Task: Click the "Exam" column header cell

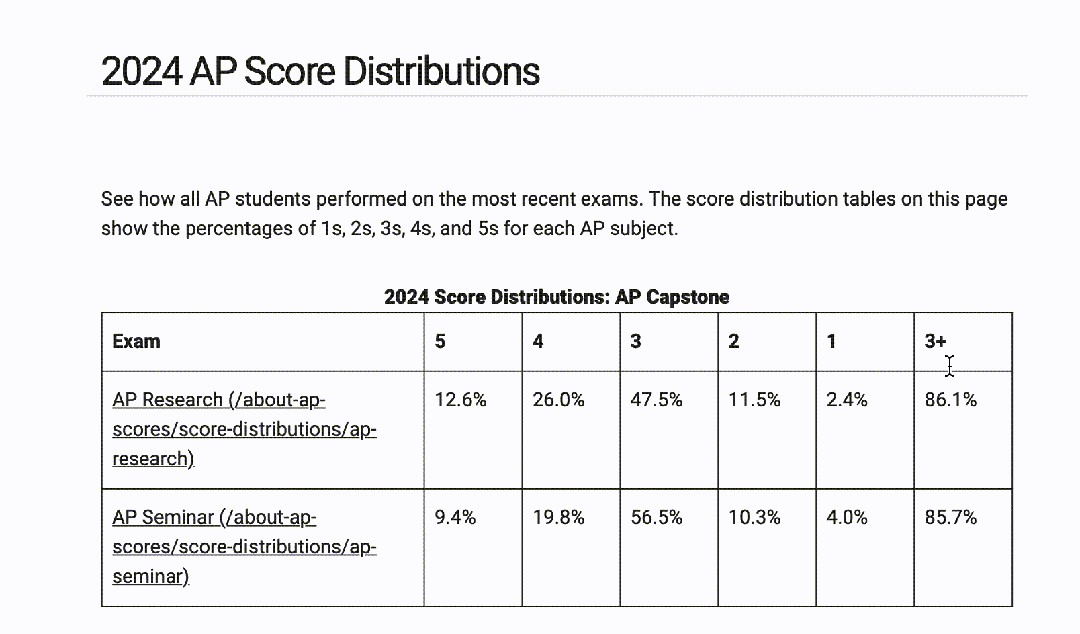Action: [x=137, y=341]
